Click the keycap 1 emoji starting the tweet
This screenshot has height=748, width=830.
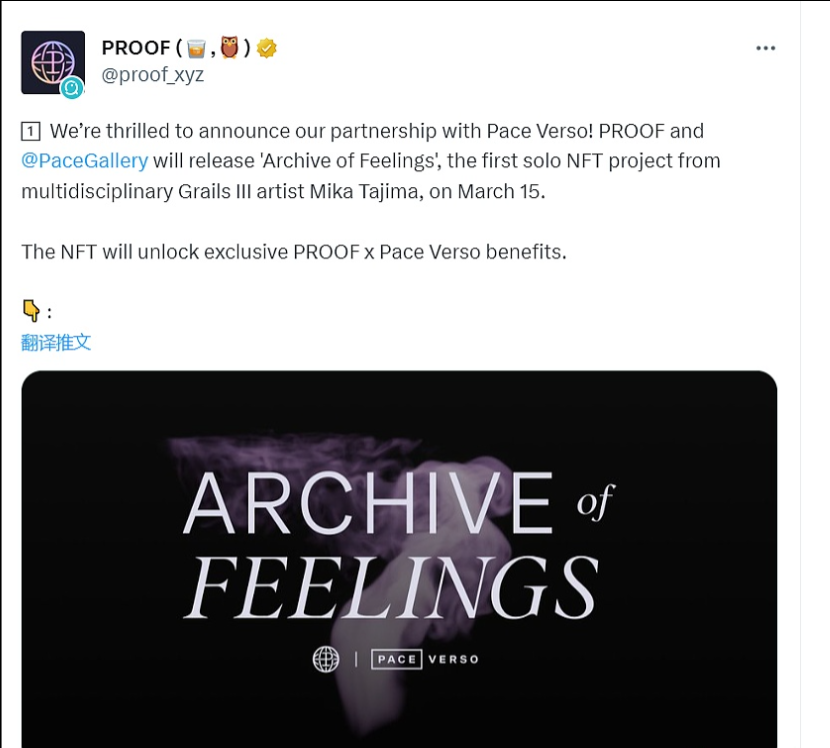pos(31,130)
